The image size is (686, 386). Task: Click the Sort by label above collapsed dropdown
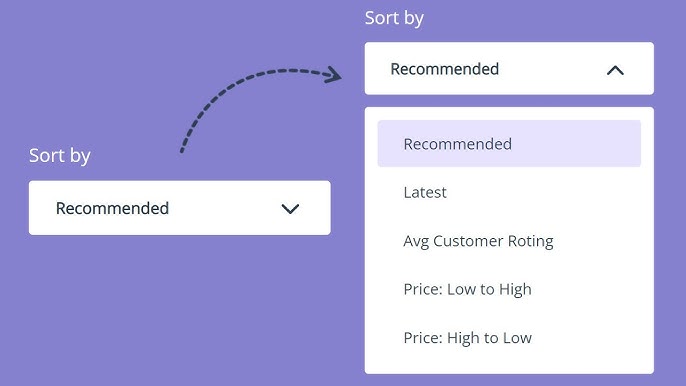pyautogui.click(x=60, y=156)
